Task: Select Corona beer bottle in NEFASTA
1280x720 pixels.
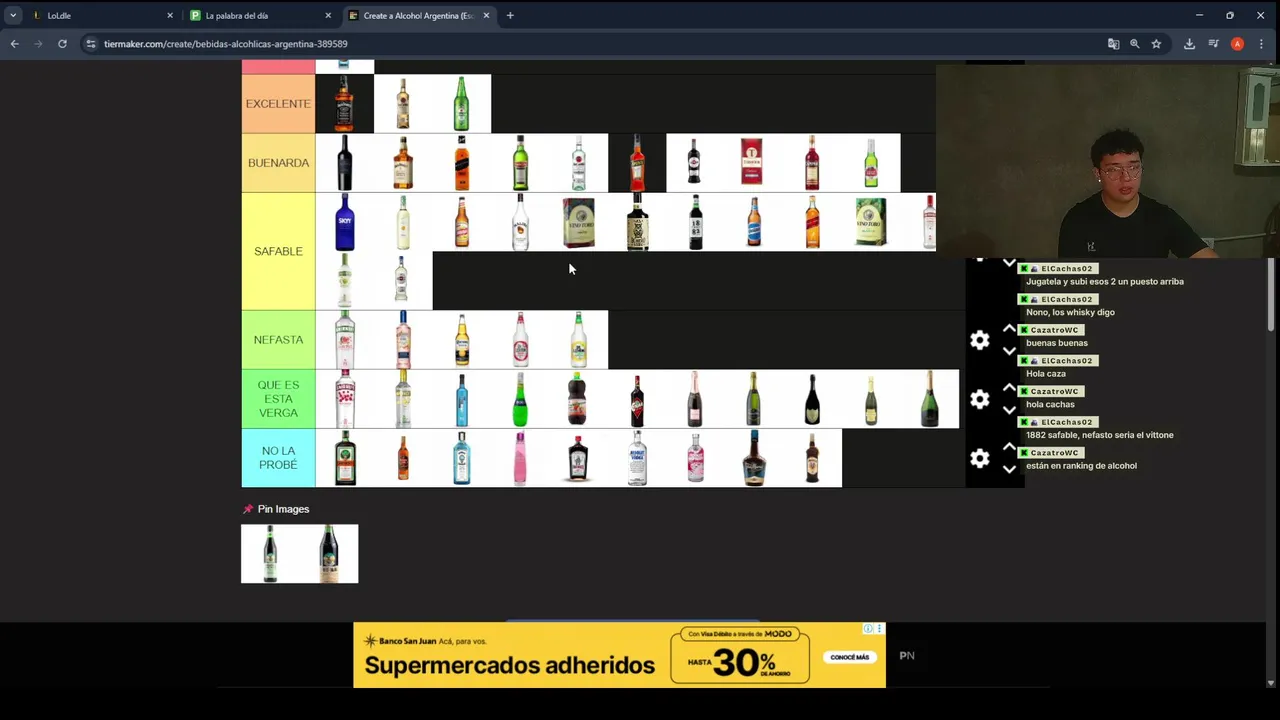Action: [x=461, y=340]
